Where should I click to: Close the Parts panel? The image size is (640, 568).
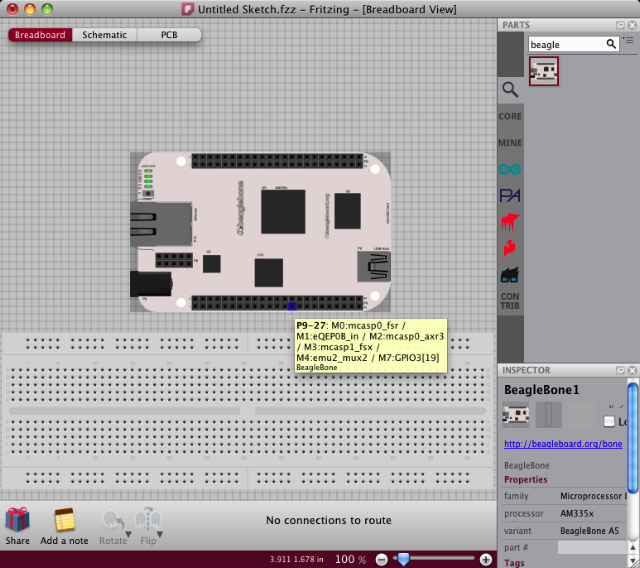point(632,25)
